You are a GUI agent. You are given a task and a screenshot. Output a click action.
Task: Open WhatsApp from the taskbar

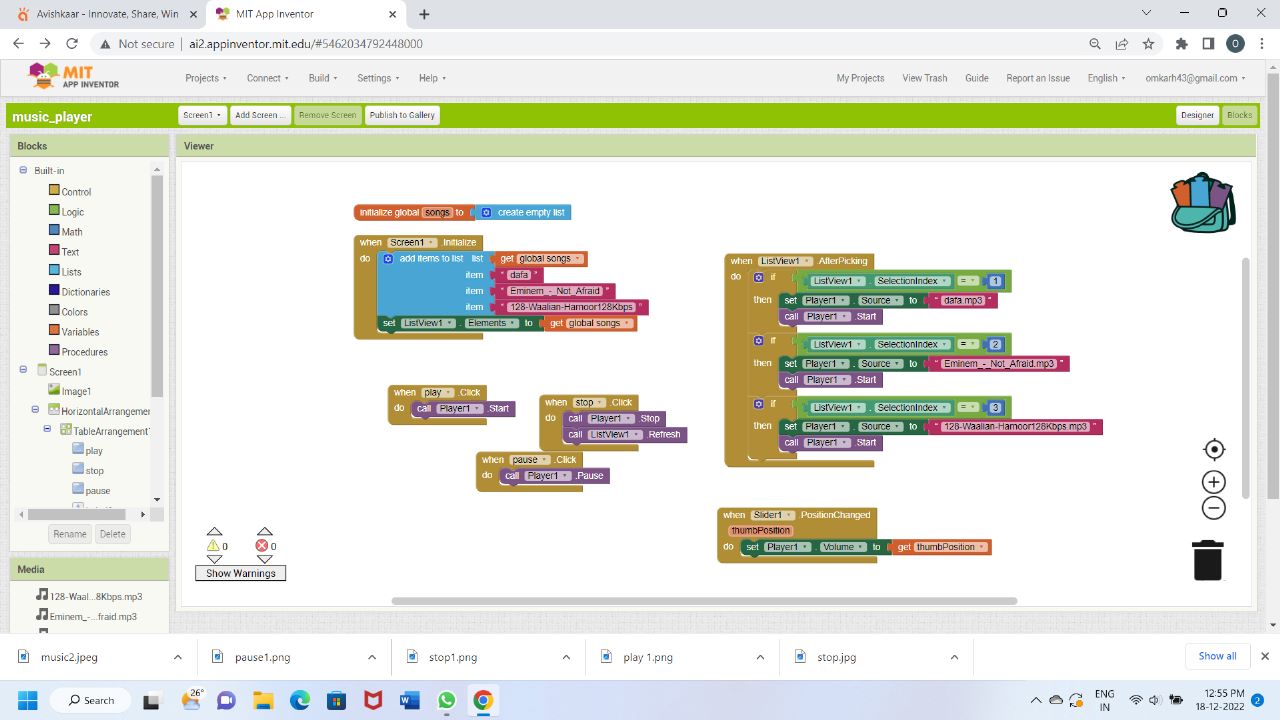[446, 700]
